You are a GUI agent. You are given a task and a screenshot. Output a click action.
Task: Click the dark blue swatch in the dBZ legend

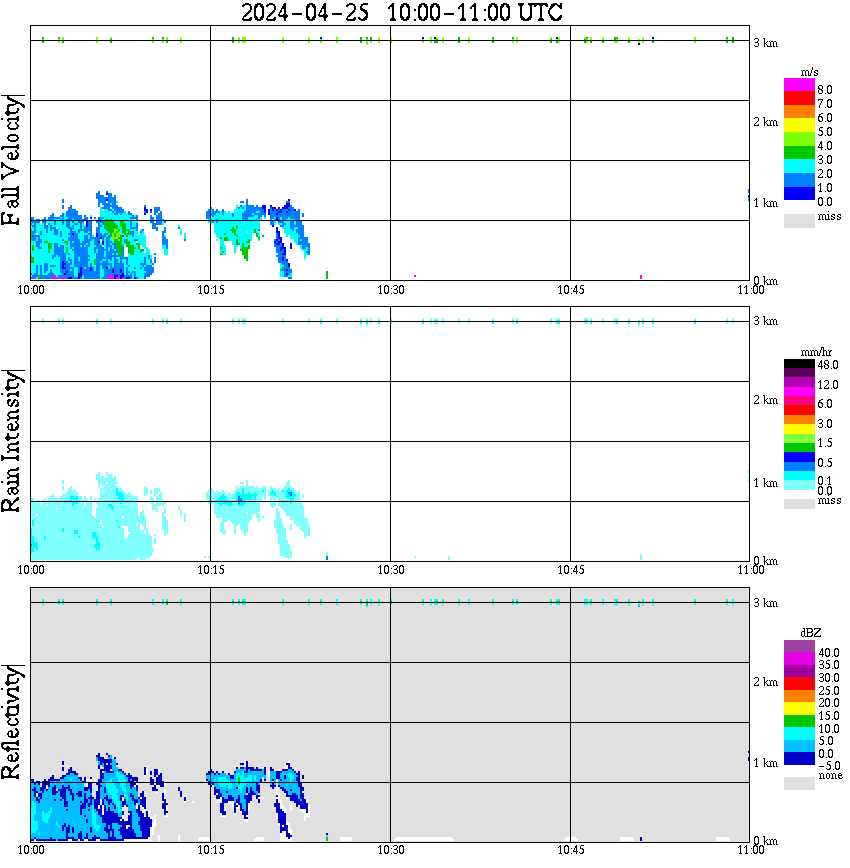pyautogui.click(x=799, y=758)
